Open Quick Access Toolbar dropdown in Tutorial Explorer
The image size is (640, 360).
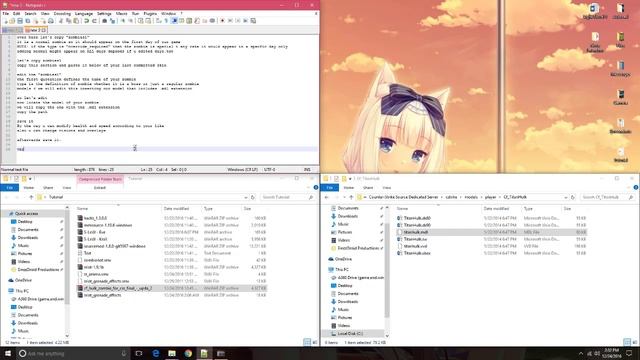pyautogui.click(x=30, y=179)
